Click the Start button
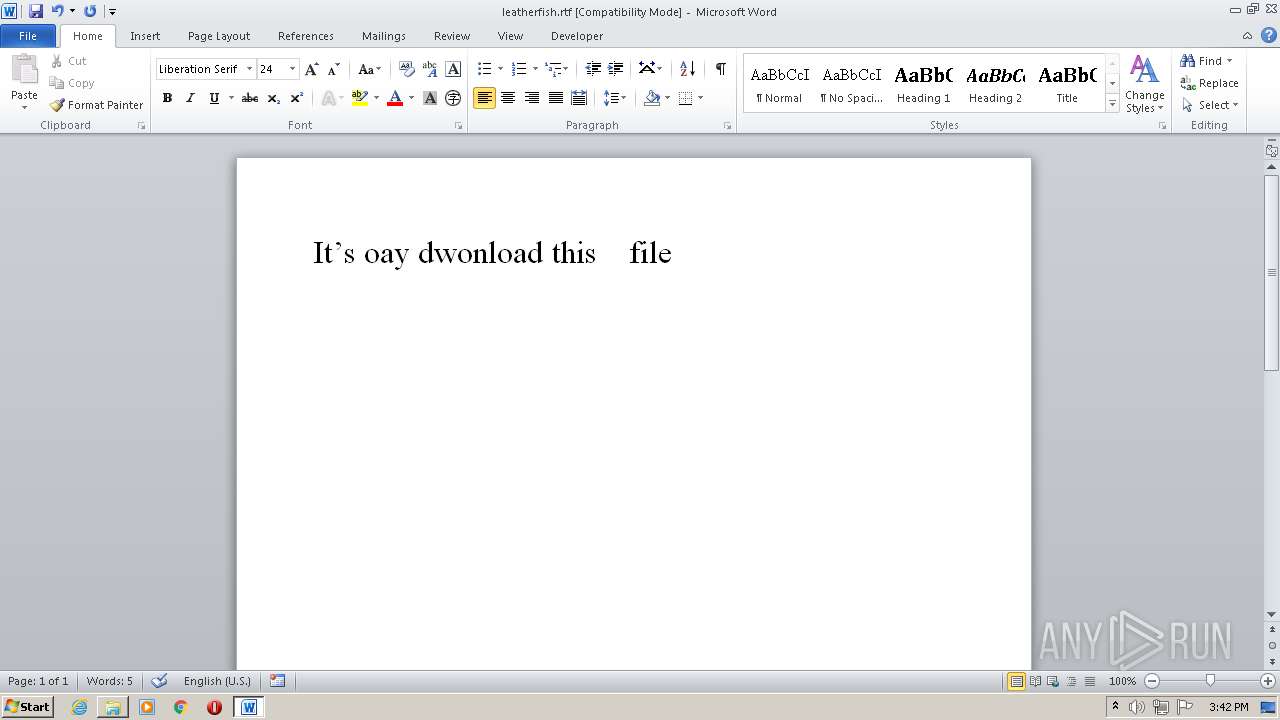Image resolution: width=1280 pixels, height=720 pixels. [27, 707]
